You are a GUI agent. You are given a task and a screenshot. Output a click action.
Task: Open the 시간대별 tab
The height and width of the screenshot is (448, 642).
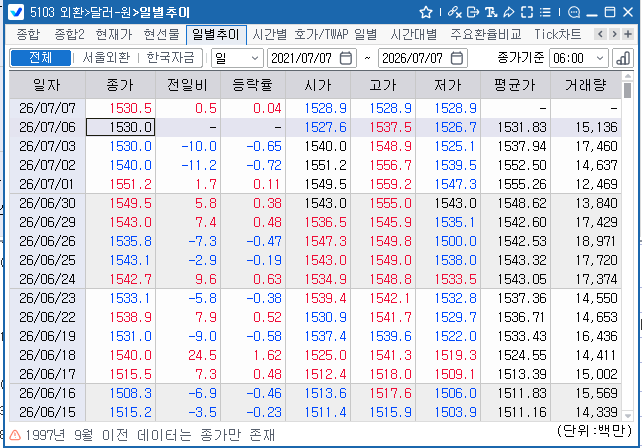(x=414, y=34)
